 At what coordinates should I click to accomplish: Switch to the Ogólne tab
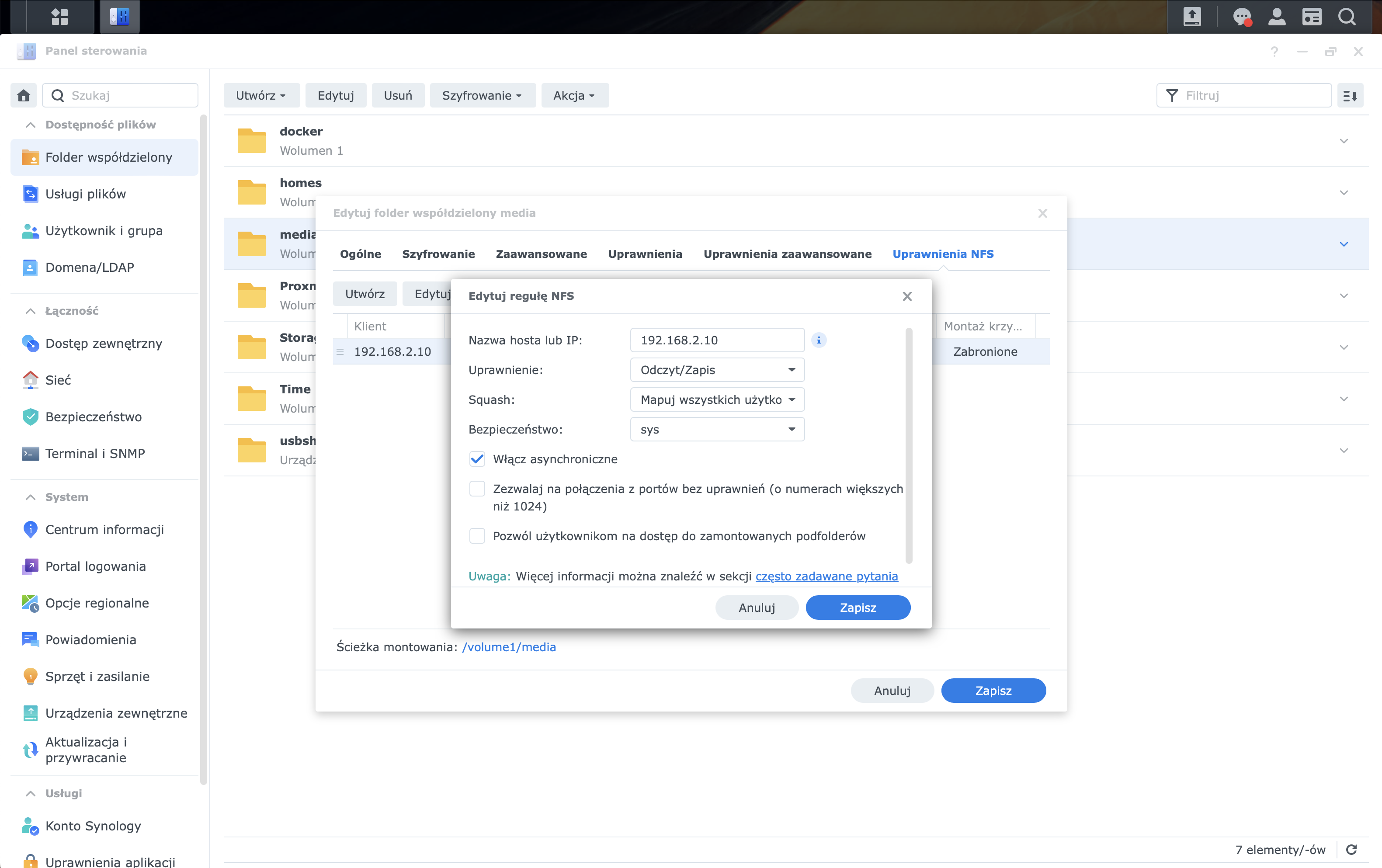click(x=361, y=254)
